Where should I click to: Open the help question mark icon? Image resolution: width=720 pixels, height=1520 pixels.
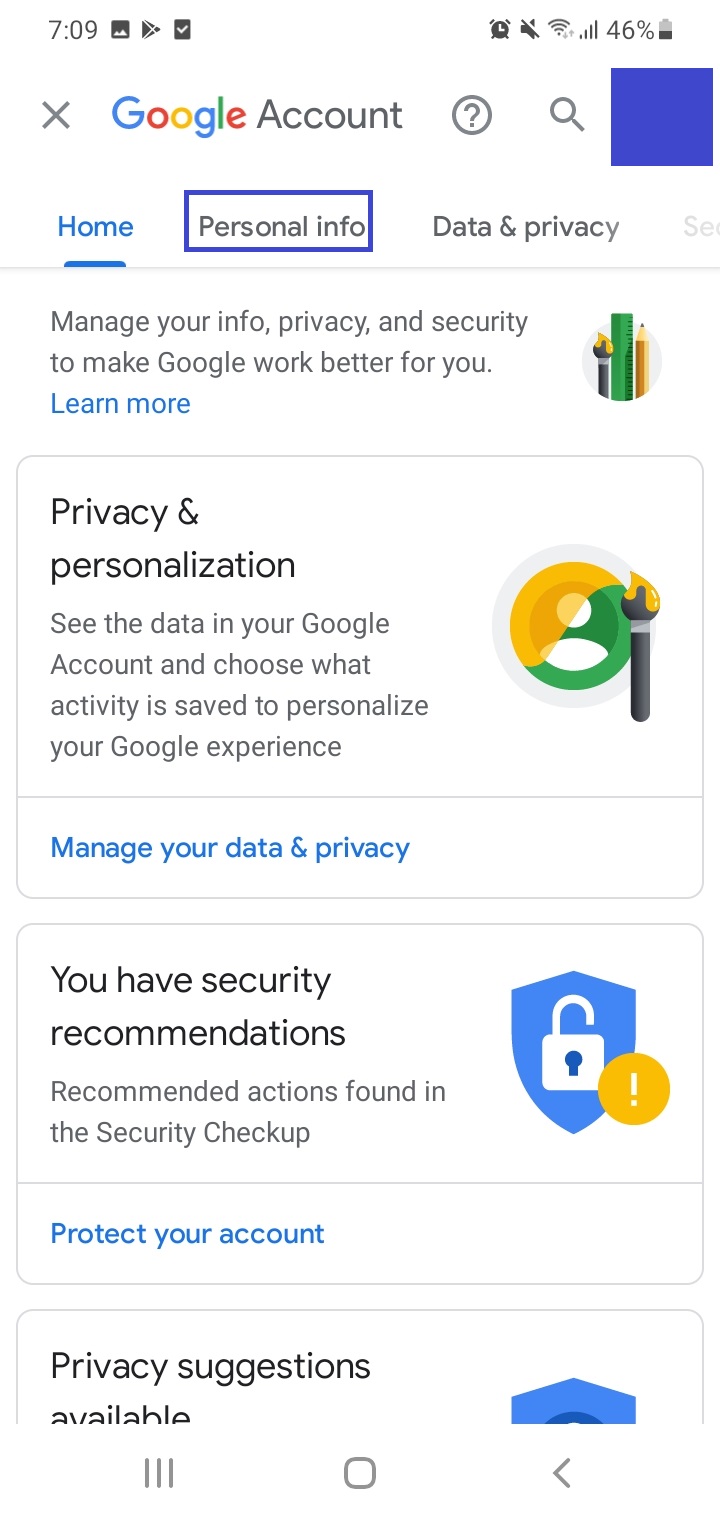point(472,116)
